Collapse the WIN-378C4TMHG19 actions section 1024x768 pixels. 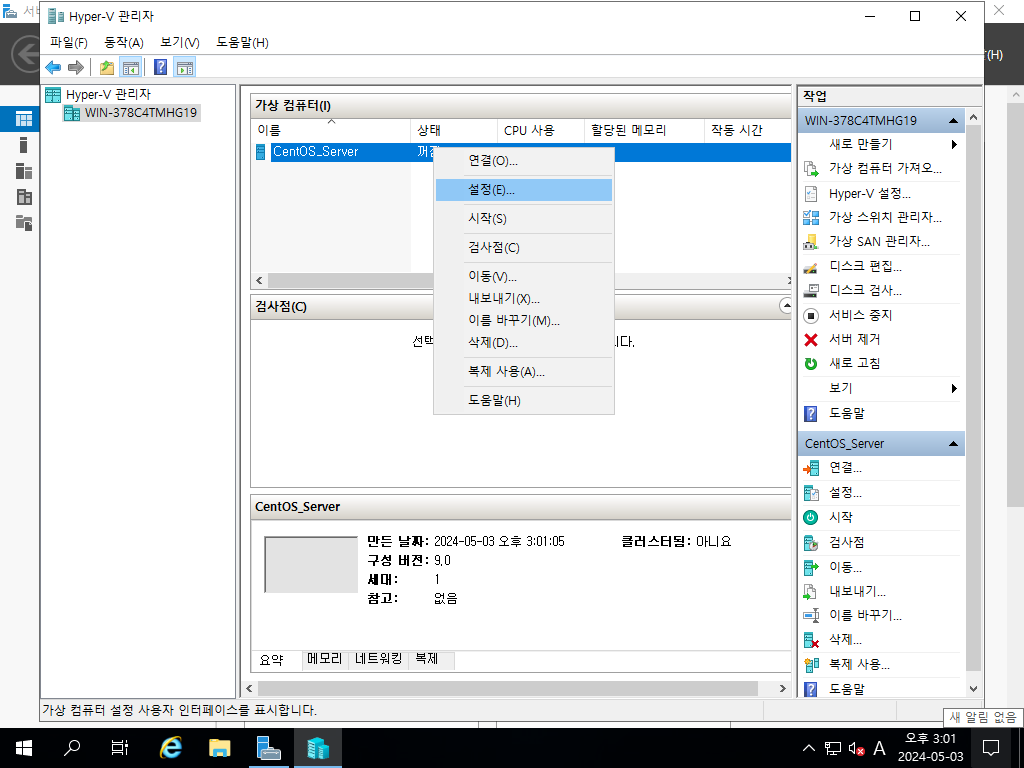(953, 121)
